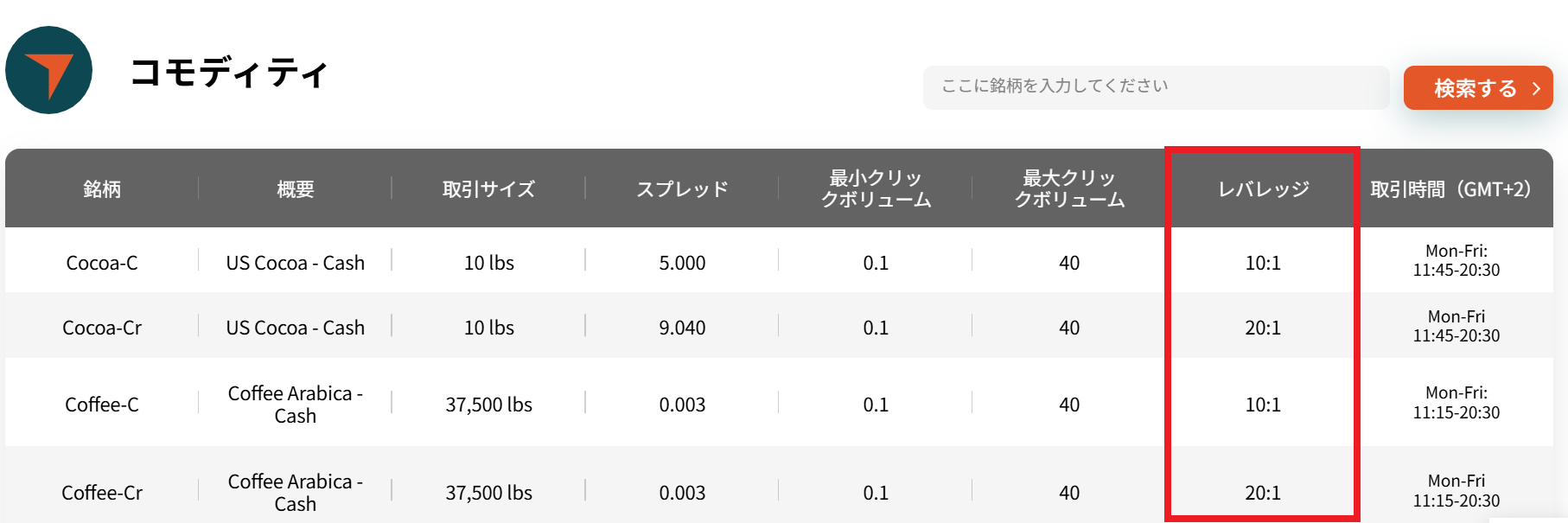The height and width of the screenshot is (523, 1568).
Task: Click the 最小クリックボリューム column header
Action: (876, 188)
